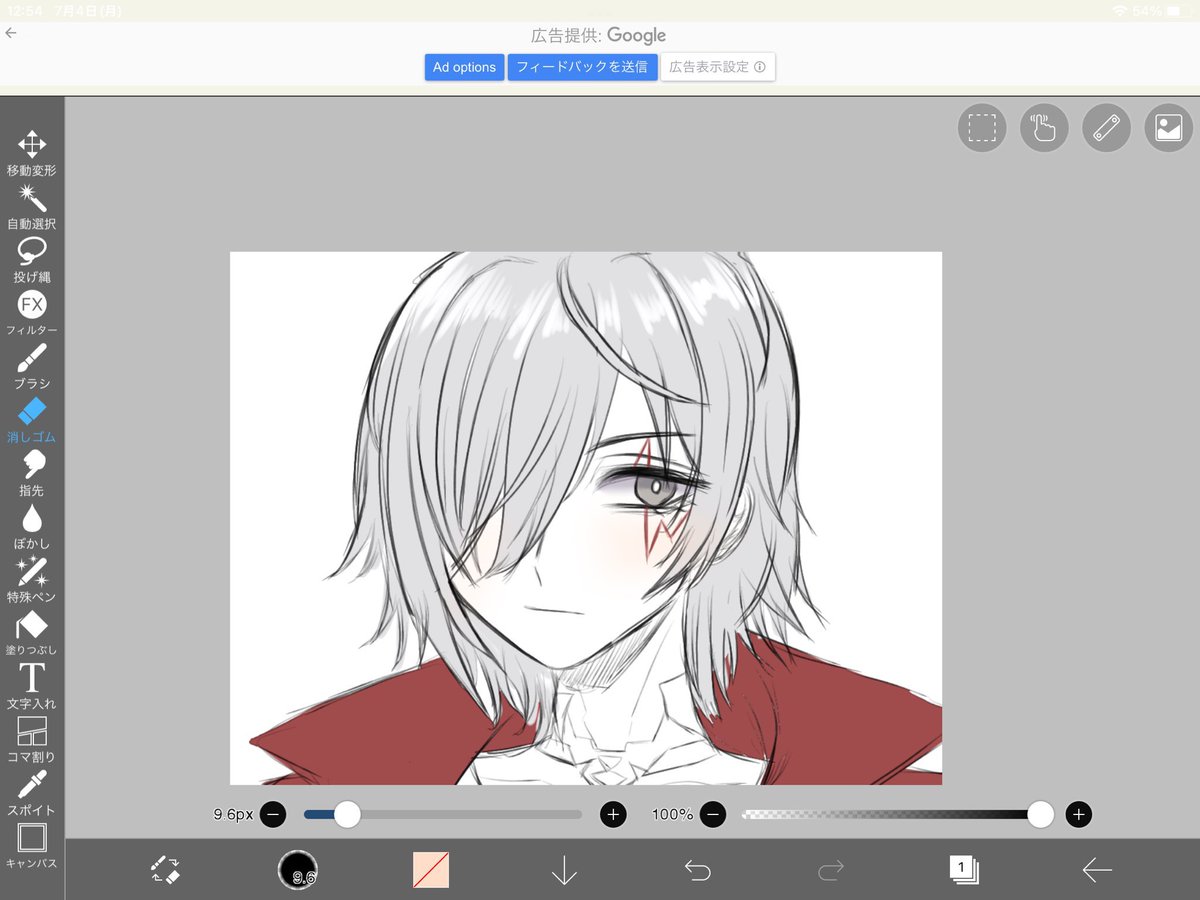Tap the back arrow at top left

click(11, 33)
